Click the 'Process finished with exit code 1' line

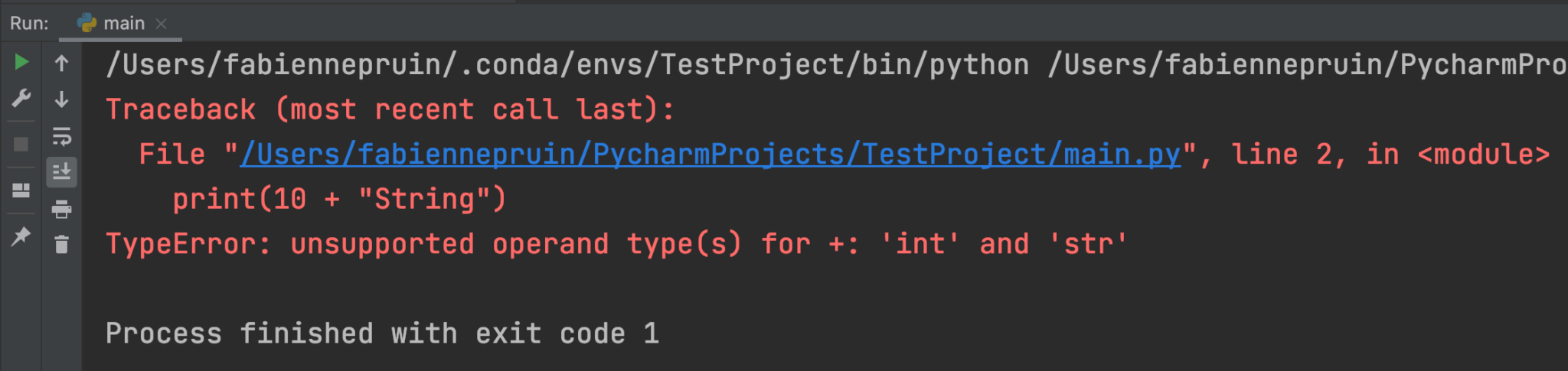point(382,334)
